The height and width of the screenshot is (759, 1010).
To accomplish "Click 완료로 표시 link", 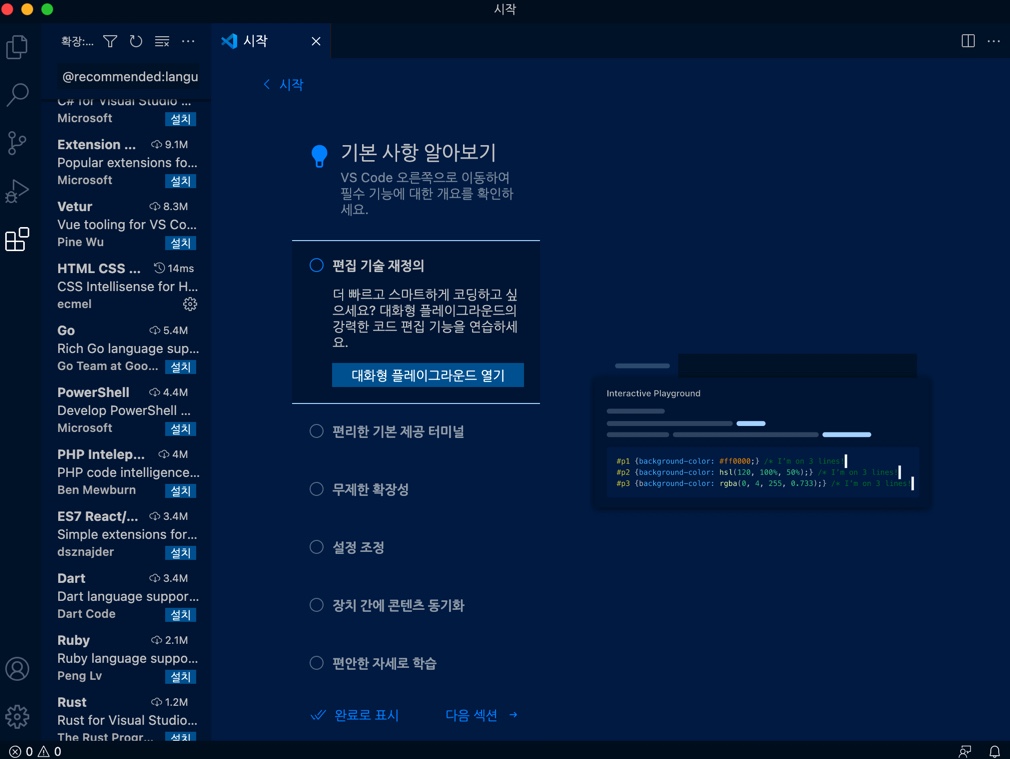I will tap(354, 715).
